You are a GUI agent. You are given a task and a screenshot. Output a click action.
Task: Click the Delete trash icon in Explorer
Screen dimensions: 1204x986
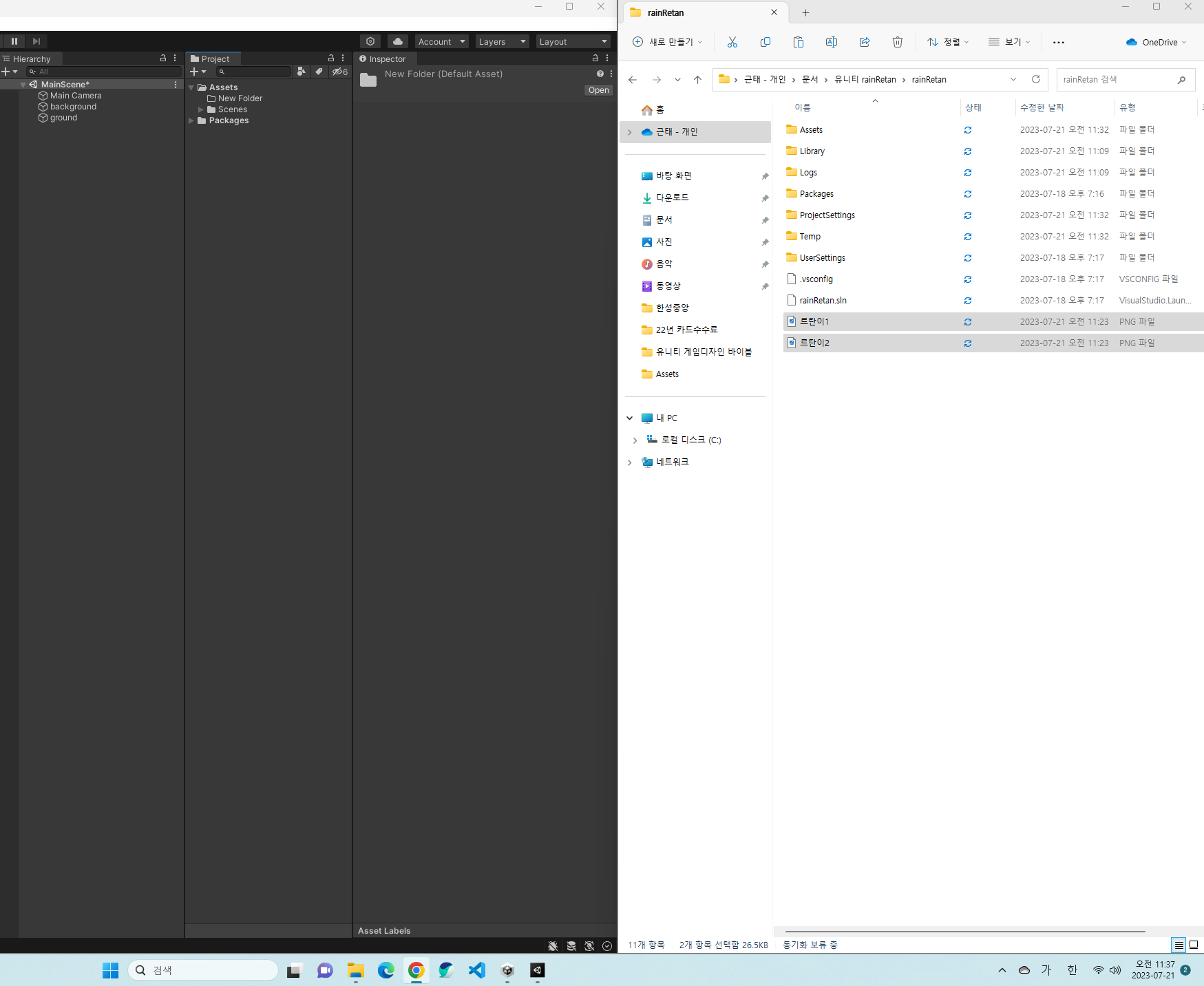(898, 42)
